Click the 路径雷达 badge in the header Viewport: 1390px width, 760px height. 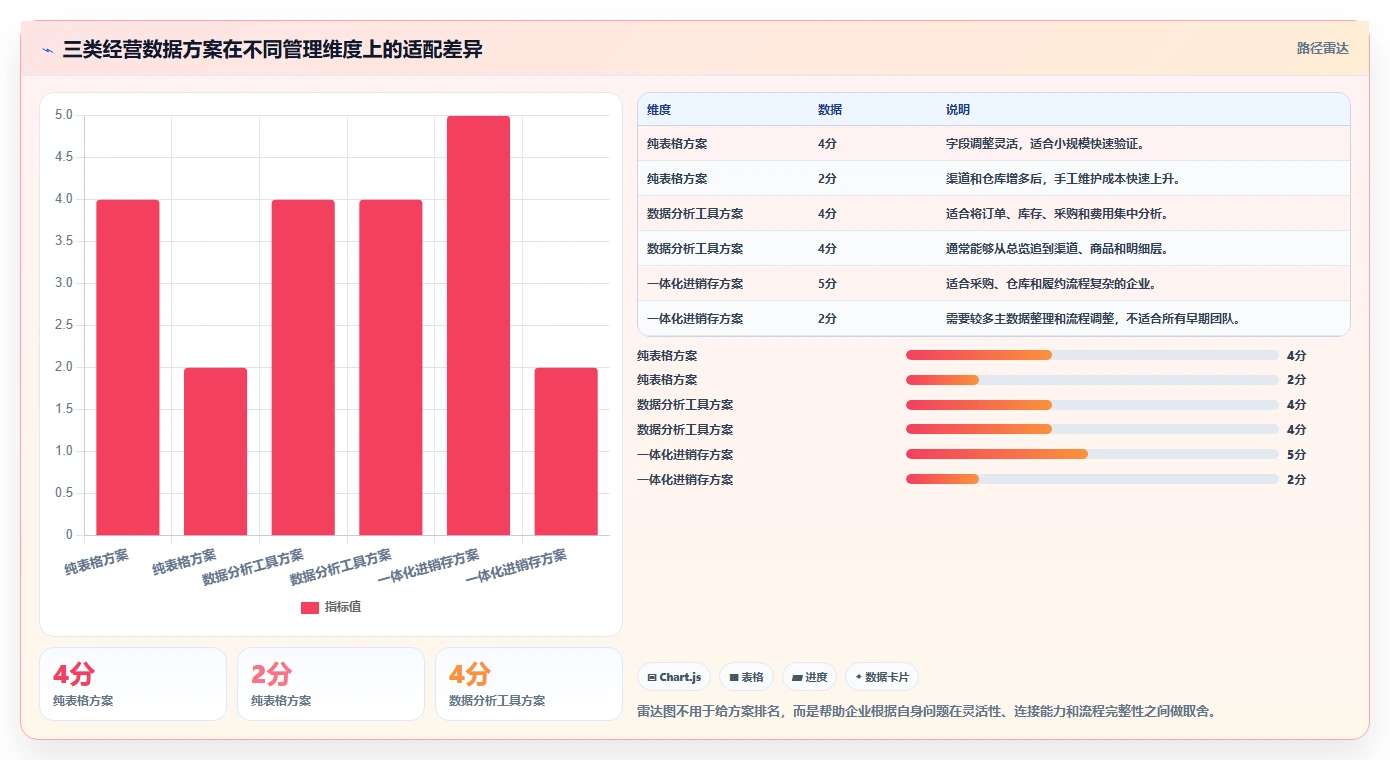(1322, 48)
